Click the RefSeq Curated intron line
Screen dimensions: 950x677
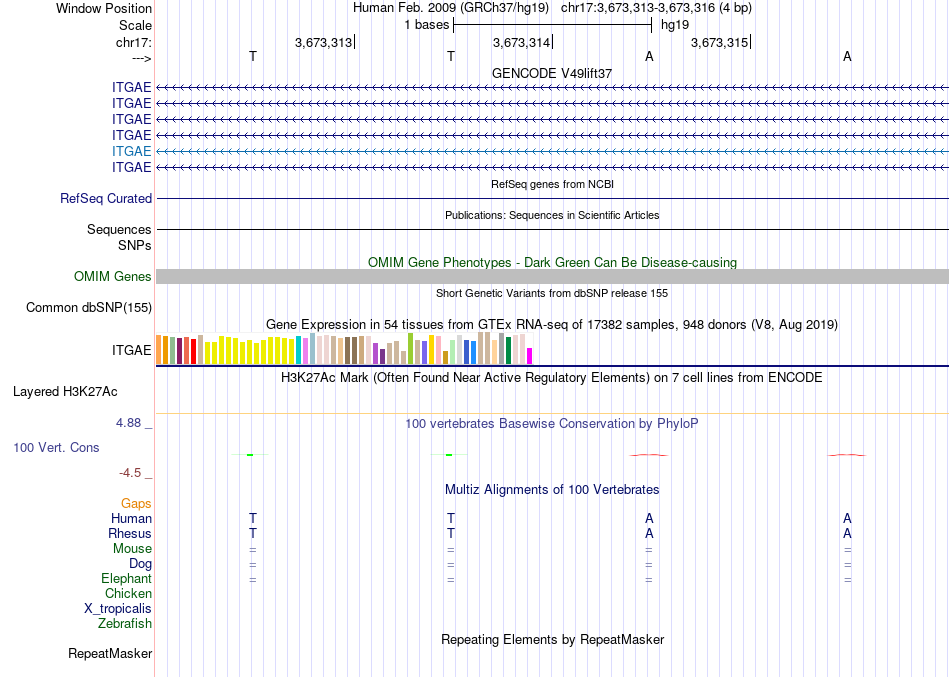click(x=552, y=198)
